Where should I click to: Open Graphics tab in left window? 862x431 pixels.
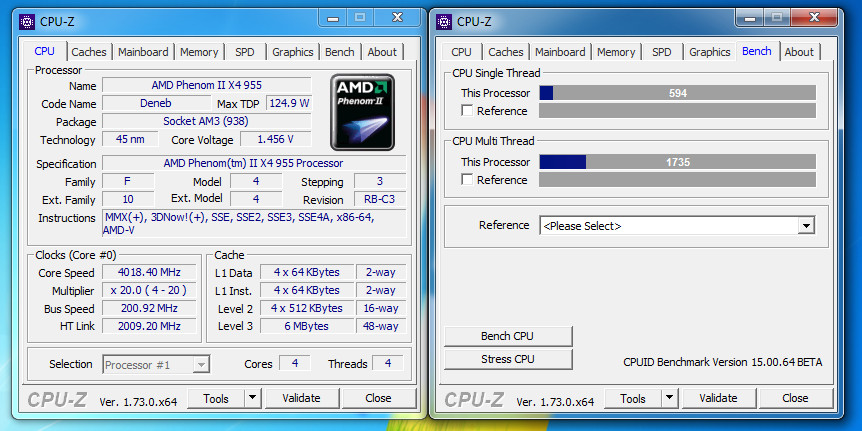(x=292, y=52)
